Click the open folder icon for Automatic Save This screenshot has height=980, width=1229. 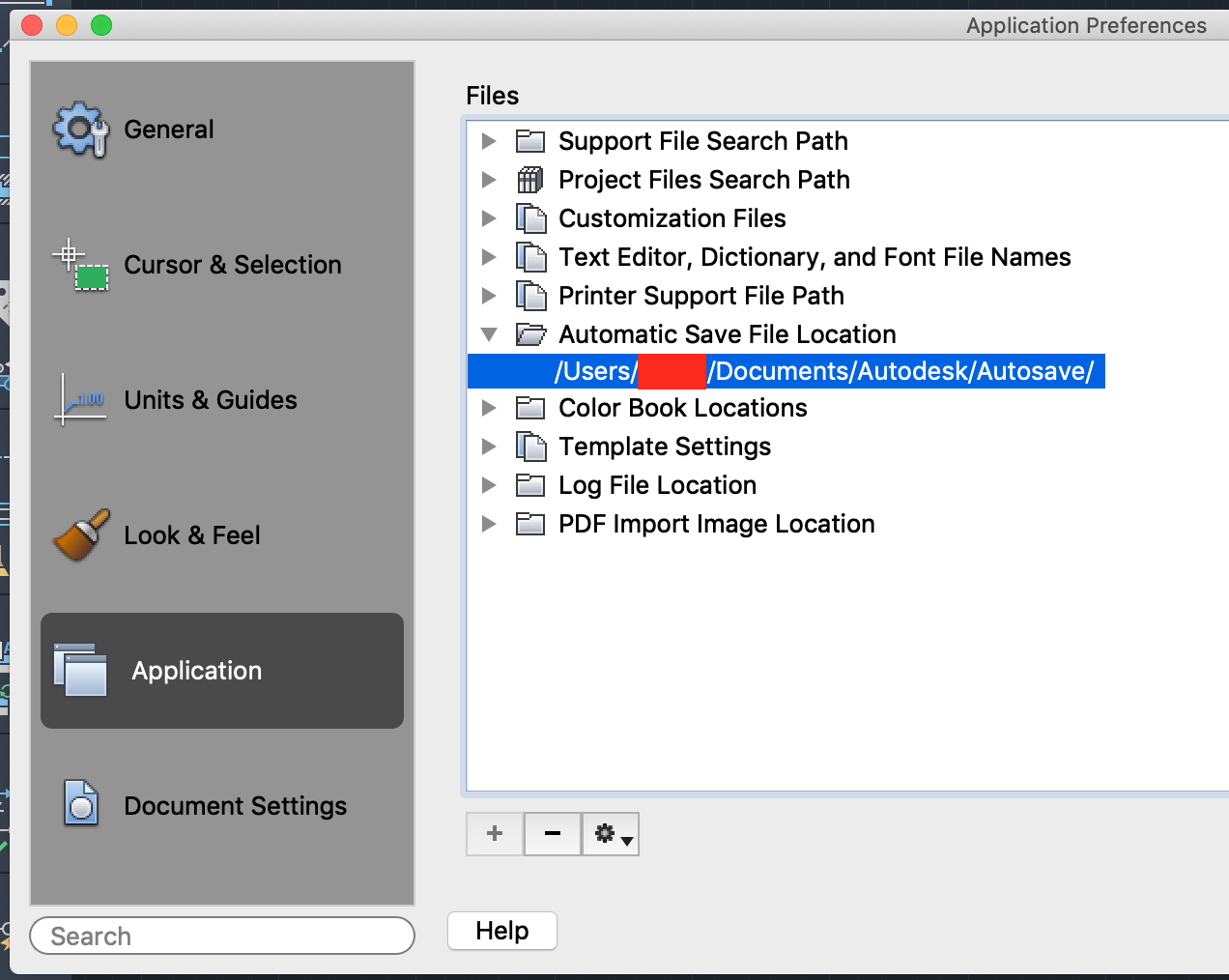[x=530, y=334]
